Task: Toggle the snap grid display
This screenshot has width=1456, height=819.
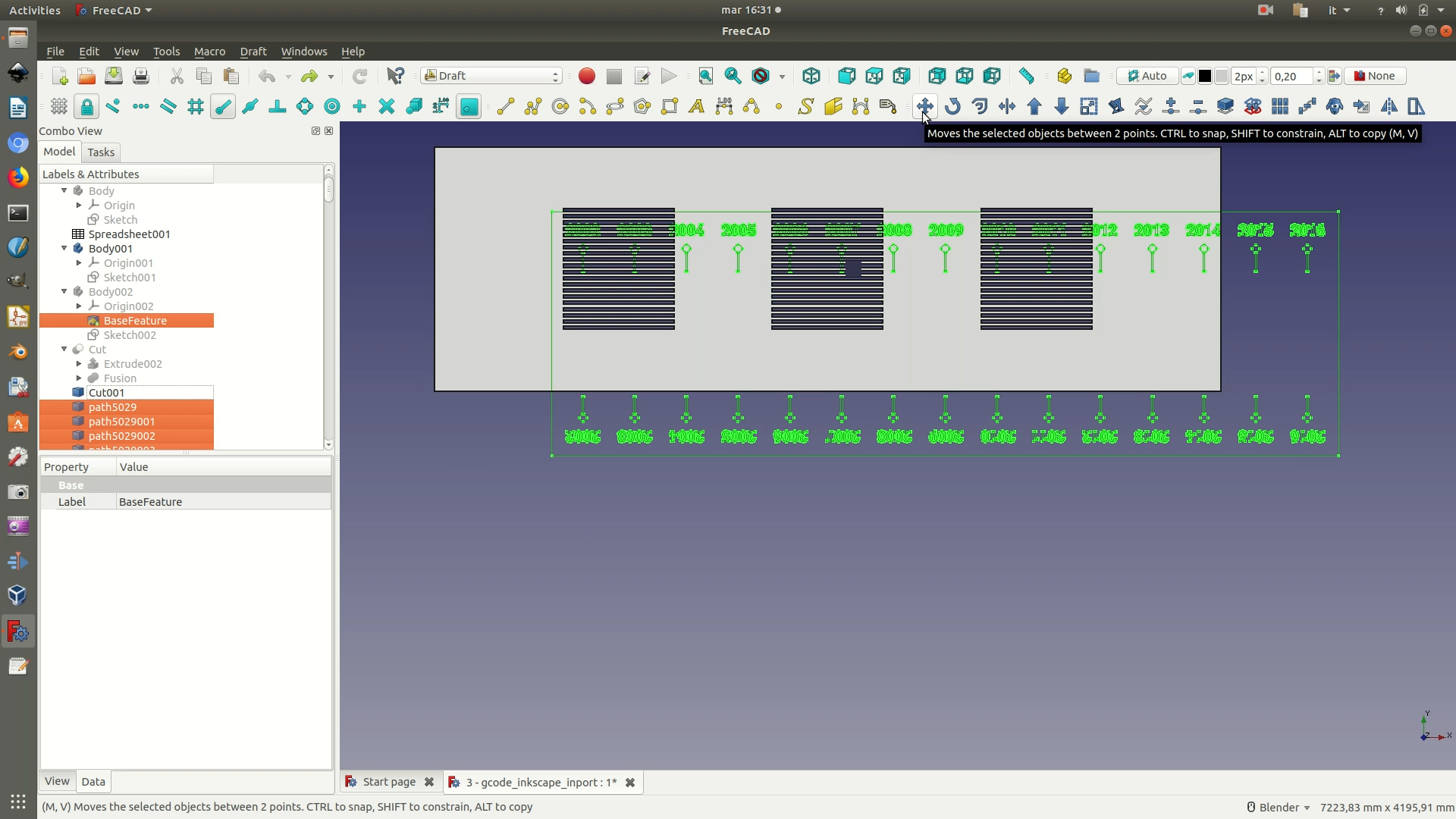Action: tap(59, 107)
